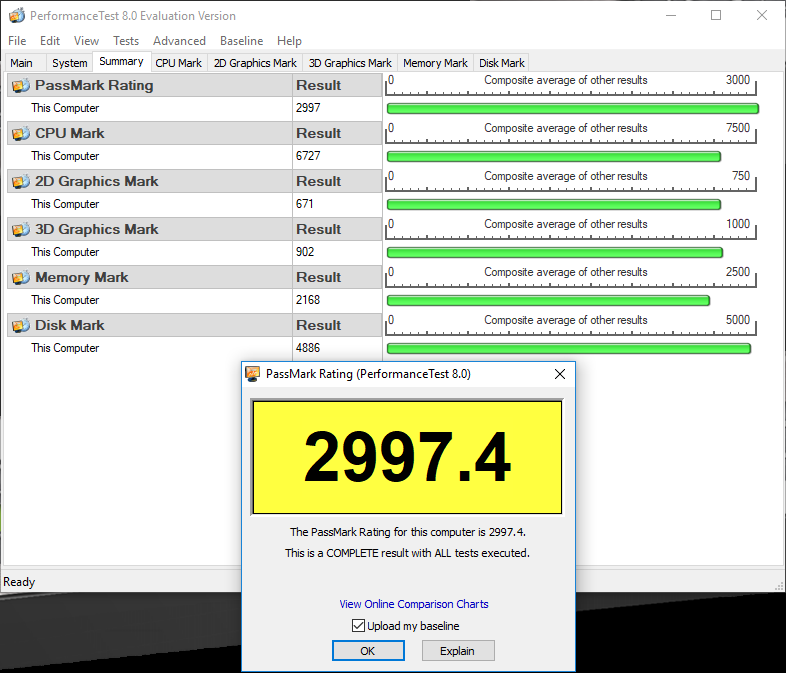Click the 3D Graphics Mark green bar
Screen dimensions: 786x673
554,253
